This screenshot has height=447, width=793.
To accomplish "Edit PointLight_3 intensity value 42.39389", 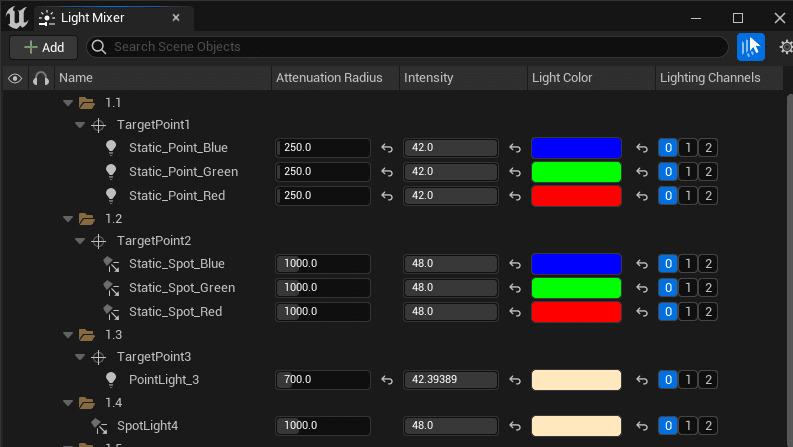I will click(451, 379).
